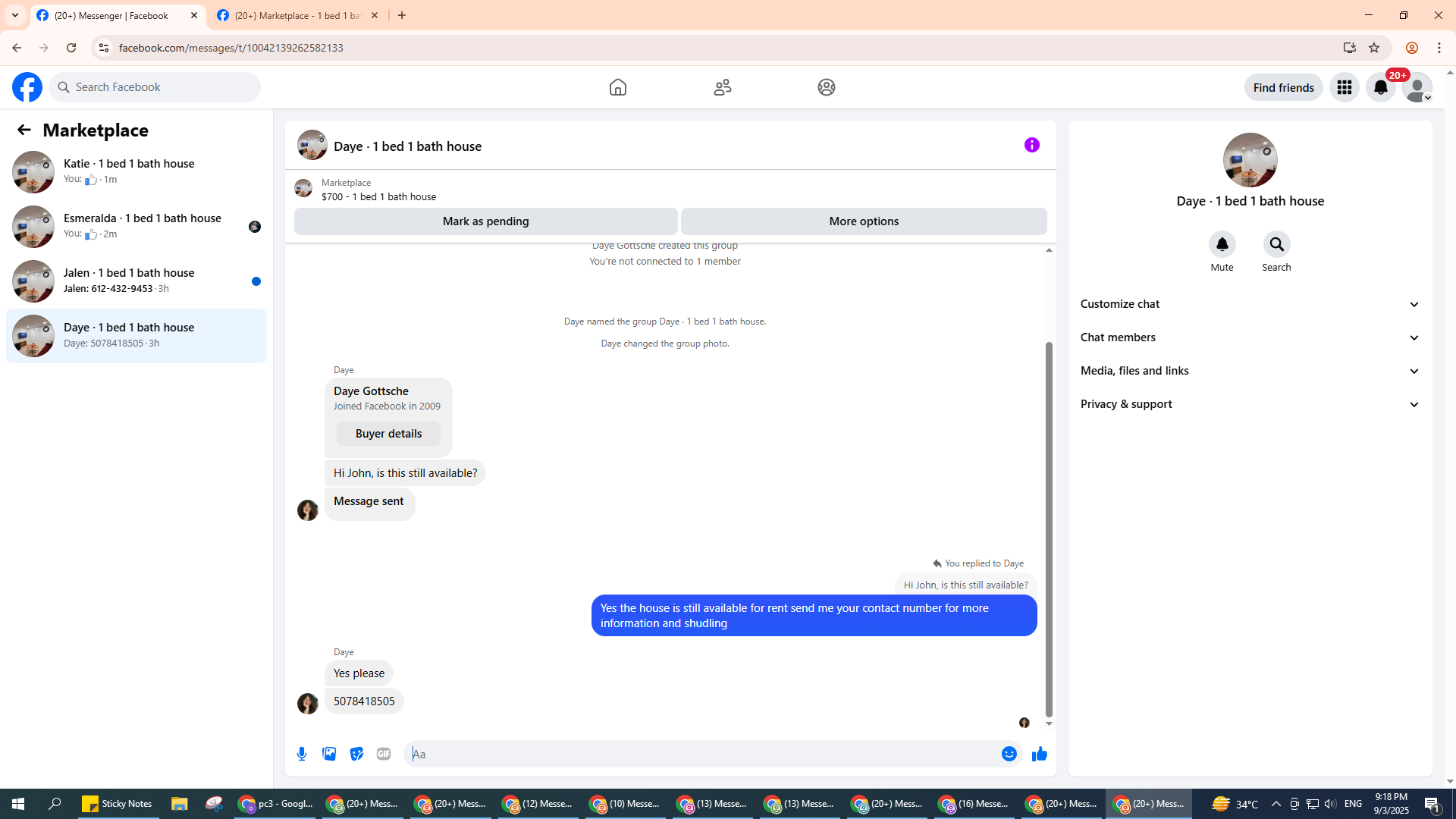Focus the Search Facebook box
The width and height of the screenshot is (1456, 819).
(x=155, y=87)
